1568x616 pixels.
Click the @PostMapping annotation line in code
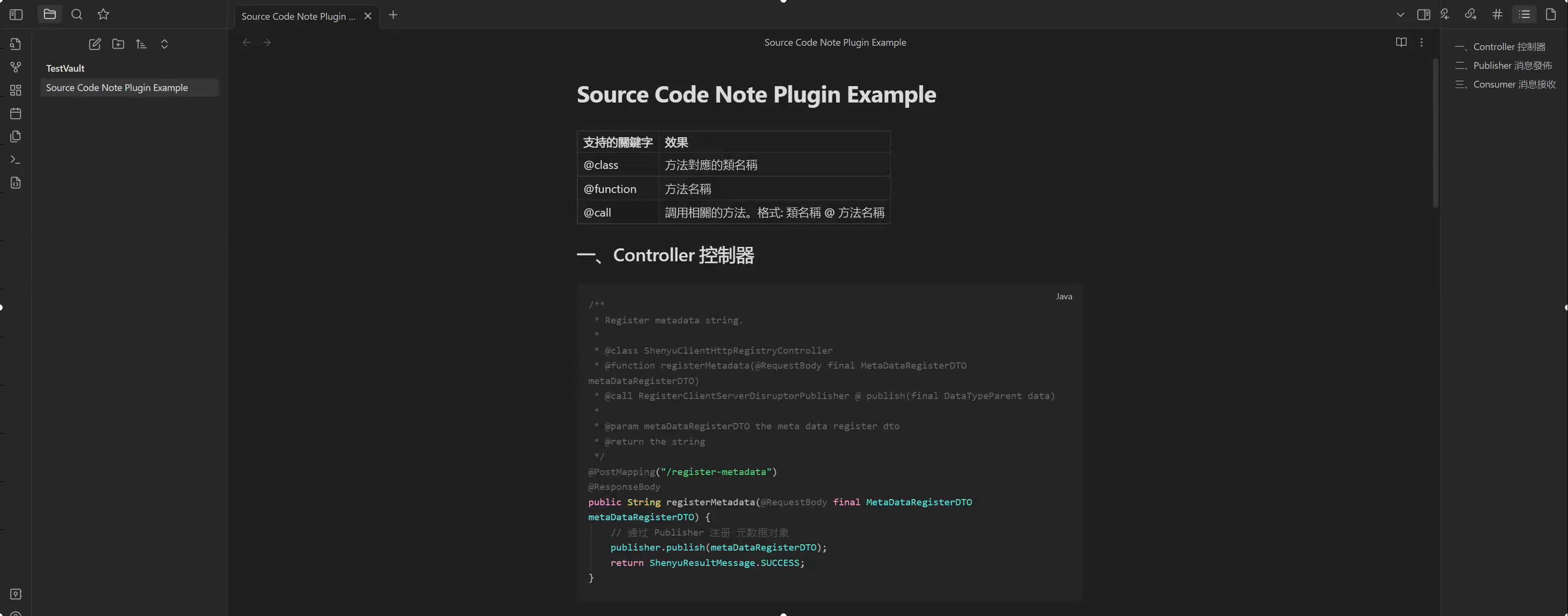pyautogui.click(x=682, y=472)
